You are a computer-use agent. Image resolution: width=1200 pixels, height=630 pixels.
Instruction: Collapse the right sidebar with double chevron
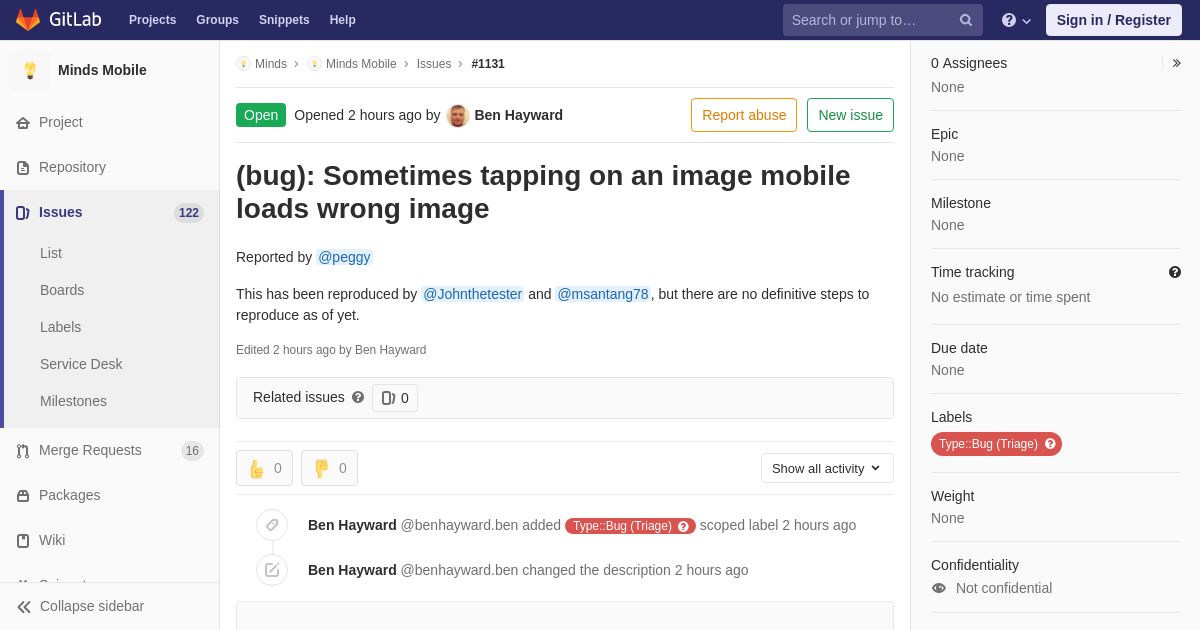(1176, 63)
